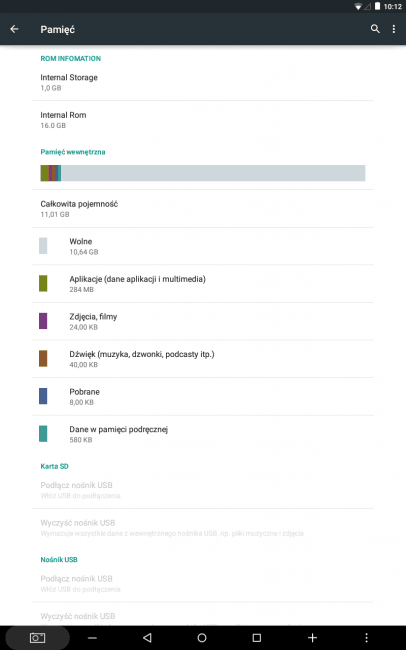Tap the Android back triangle button
Screen dimensions: 406x650
point(147,638)
